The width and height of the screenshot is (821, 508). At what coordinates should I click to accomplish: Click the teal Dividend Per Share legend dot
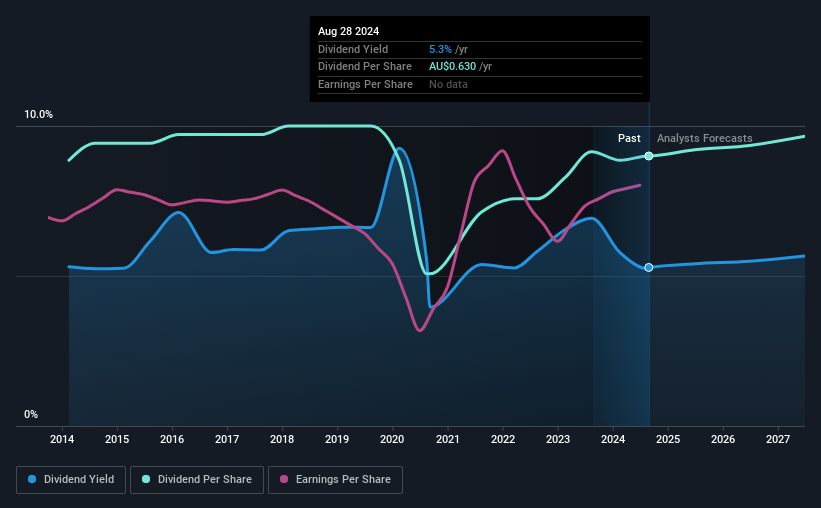[146, 479]
